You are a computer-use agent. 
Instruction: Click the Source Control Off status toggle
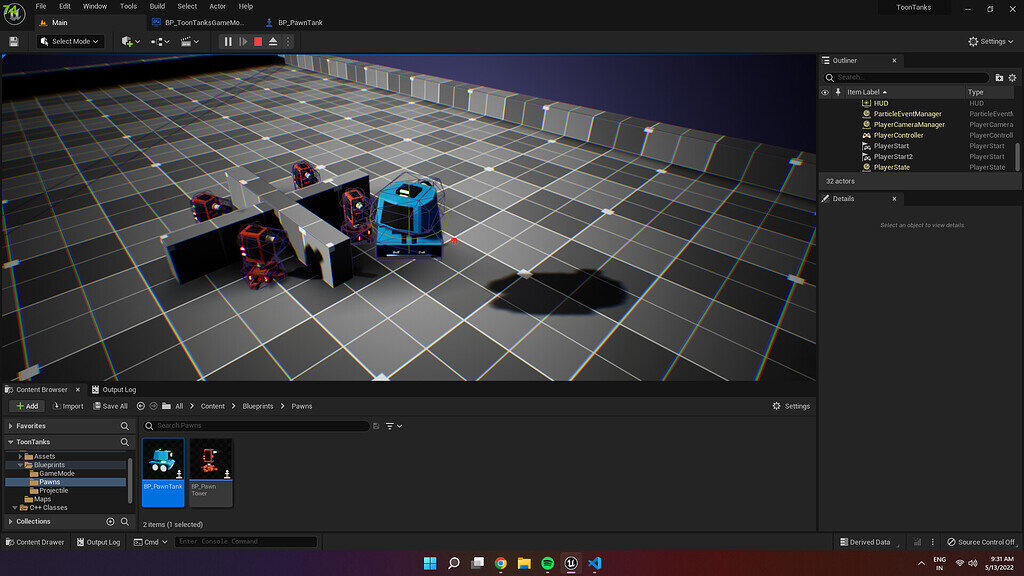pyautogui.click(x=983, y=541)
